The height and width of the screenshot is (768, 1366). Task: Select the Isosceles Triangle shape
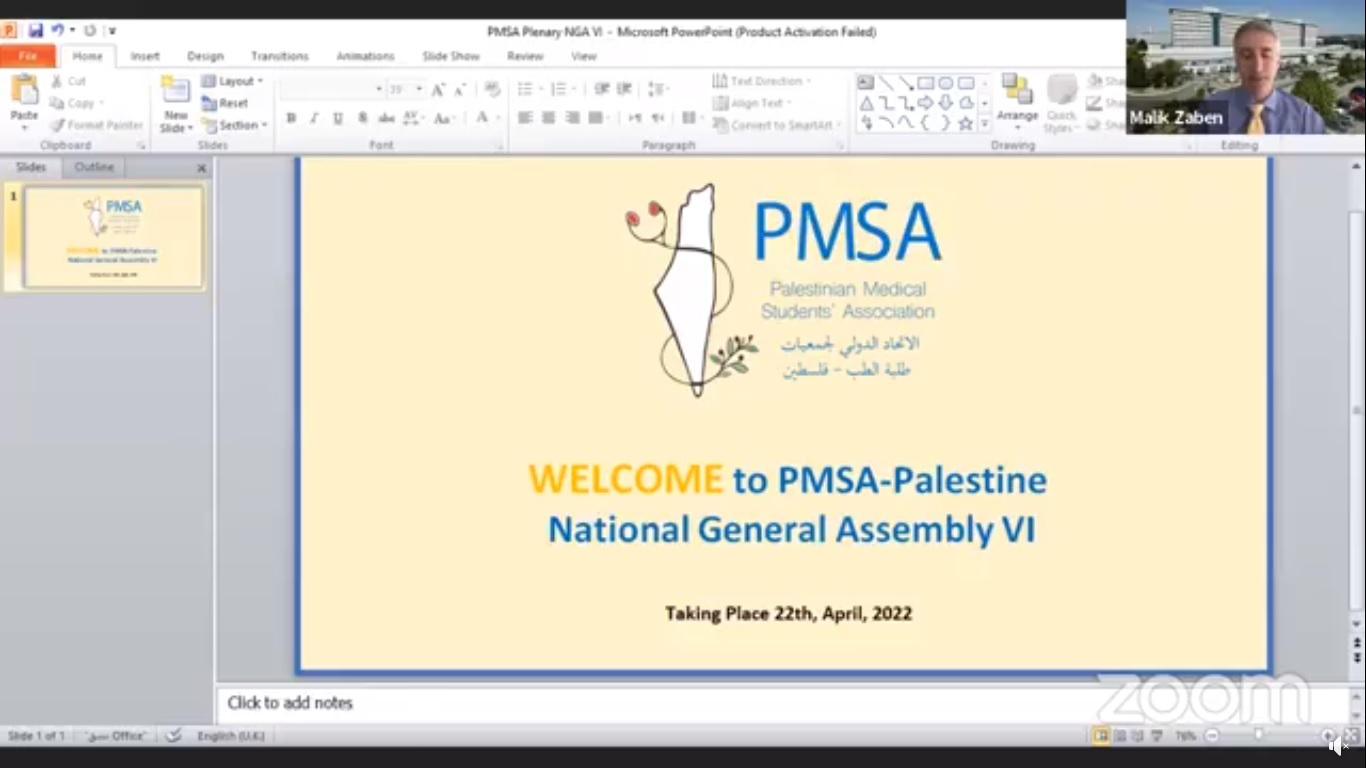tap(866, 103)
